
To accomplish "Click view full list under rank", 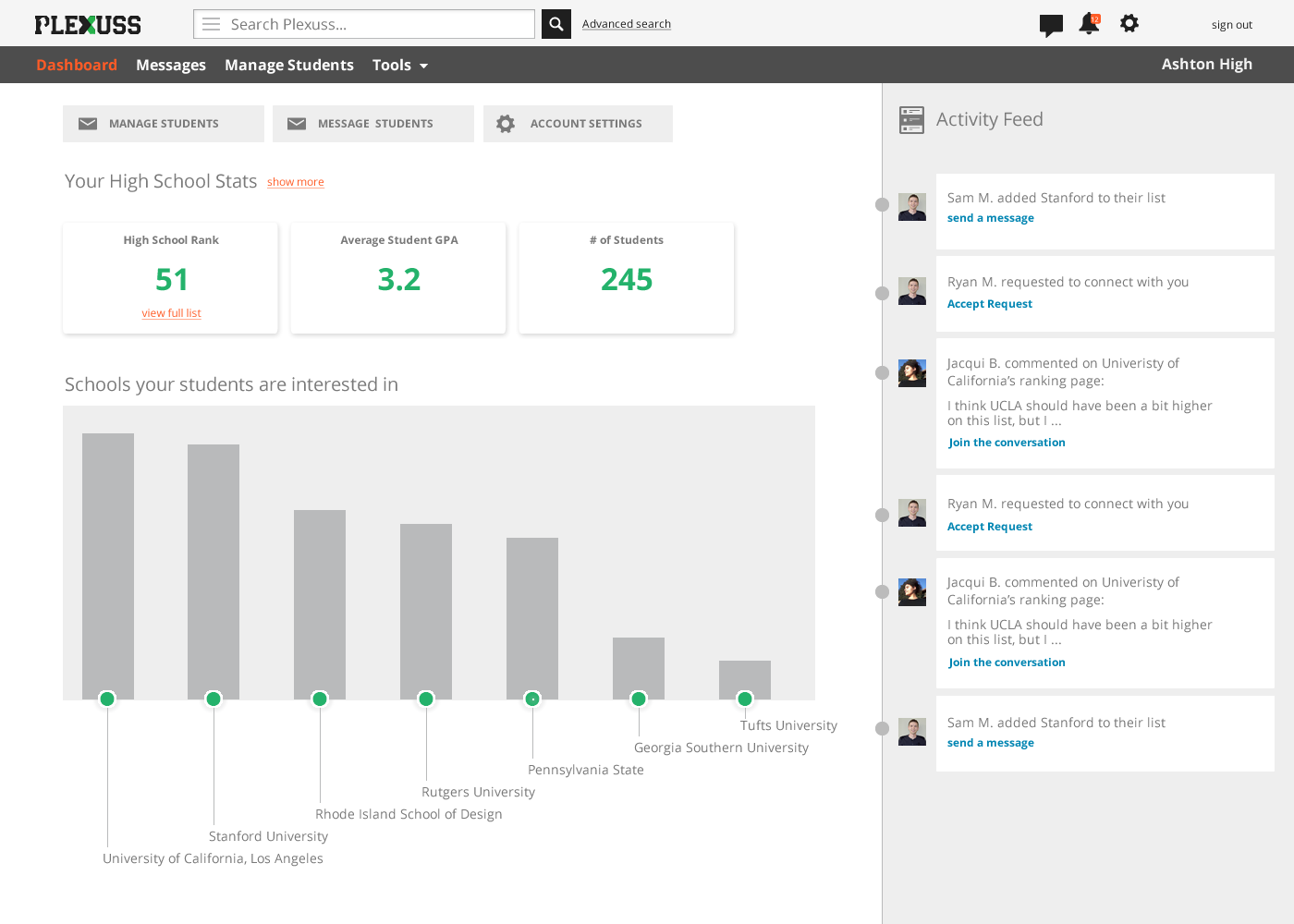I will tap(171, 313).
